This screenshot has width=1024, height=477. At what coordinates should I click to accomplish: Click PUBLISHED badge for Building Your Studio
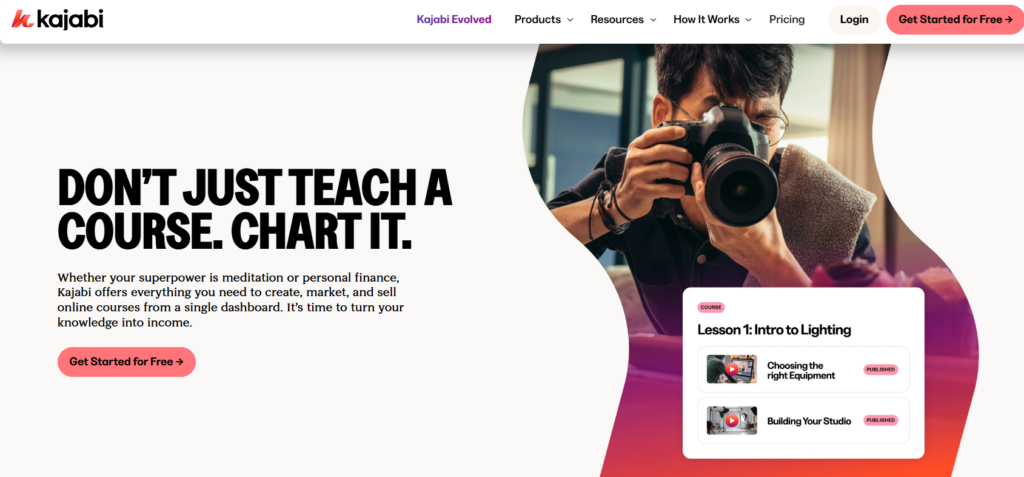[880, 420]
